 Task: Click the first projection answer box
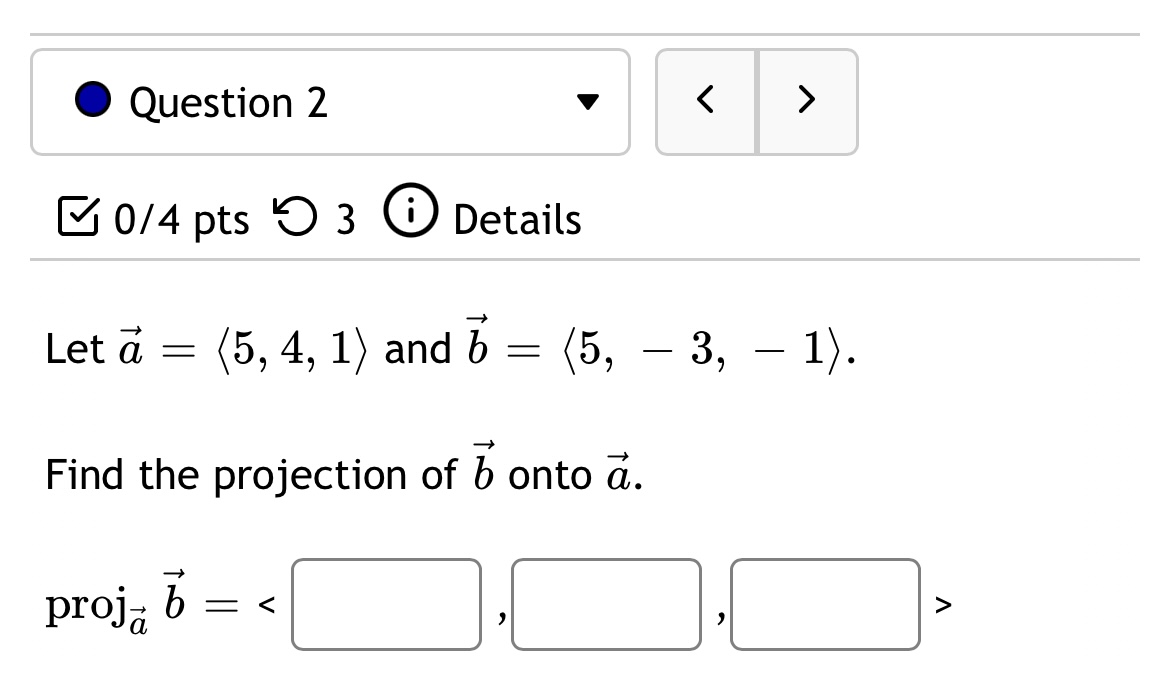[x=386, y=604]
